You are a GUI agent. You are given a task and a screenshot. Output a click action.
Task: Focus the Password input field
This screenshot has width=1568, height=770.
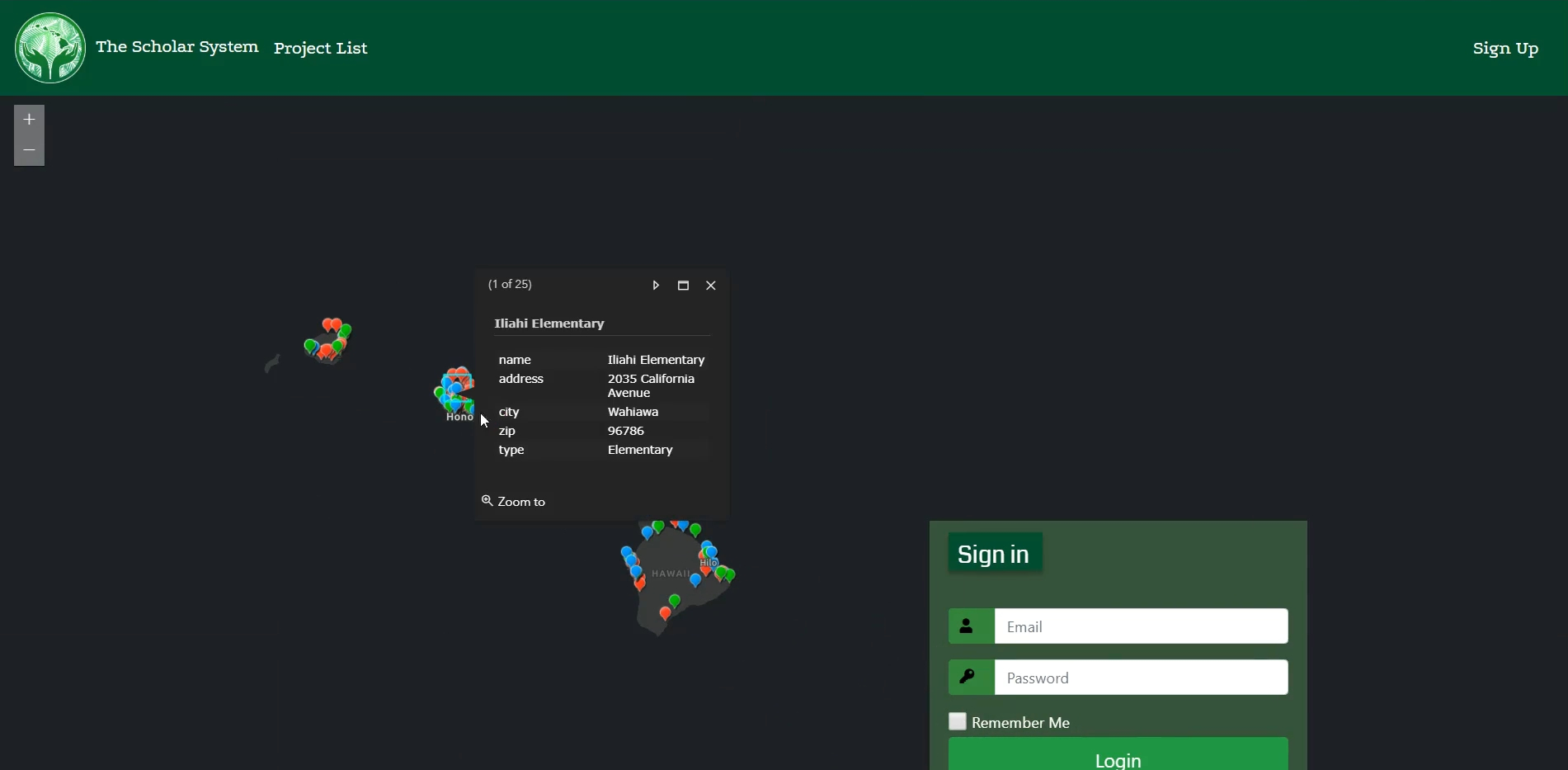point(1141,678)
